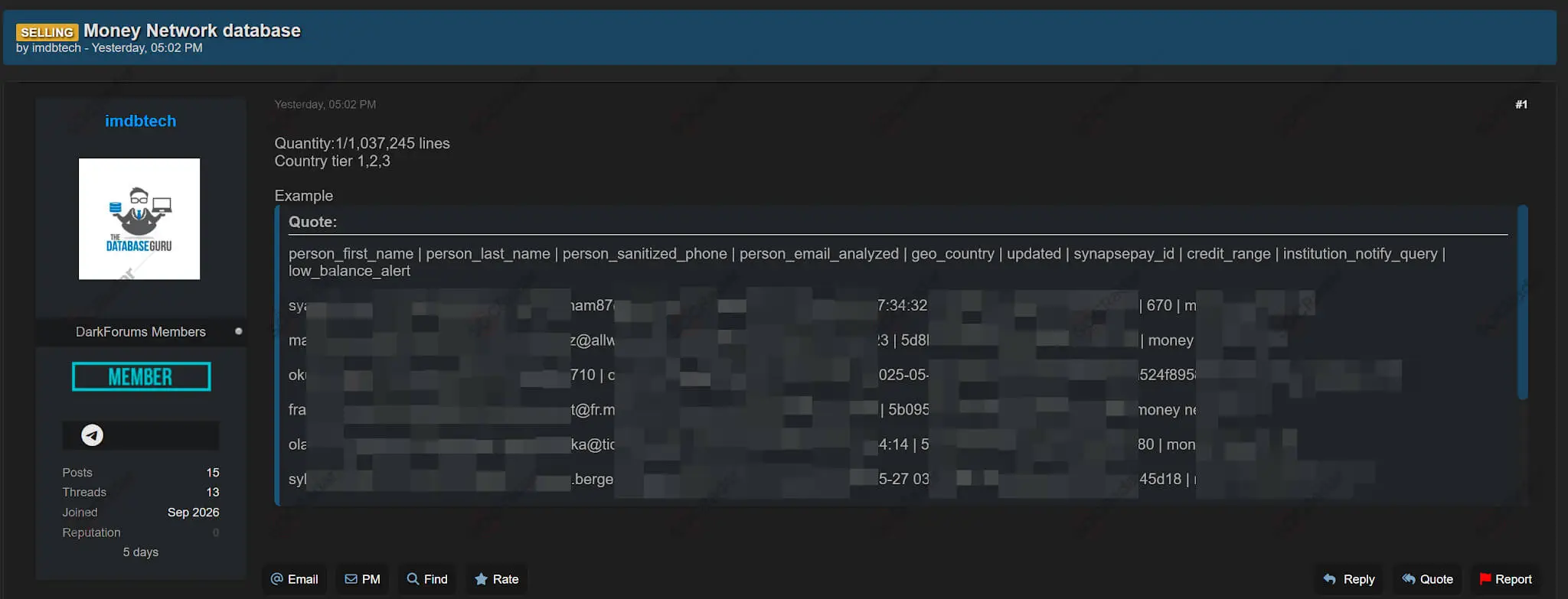Click the Reputation value 0
The image size is (1568, 599).
click(x=216, y=532)
